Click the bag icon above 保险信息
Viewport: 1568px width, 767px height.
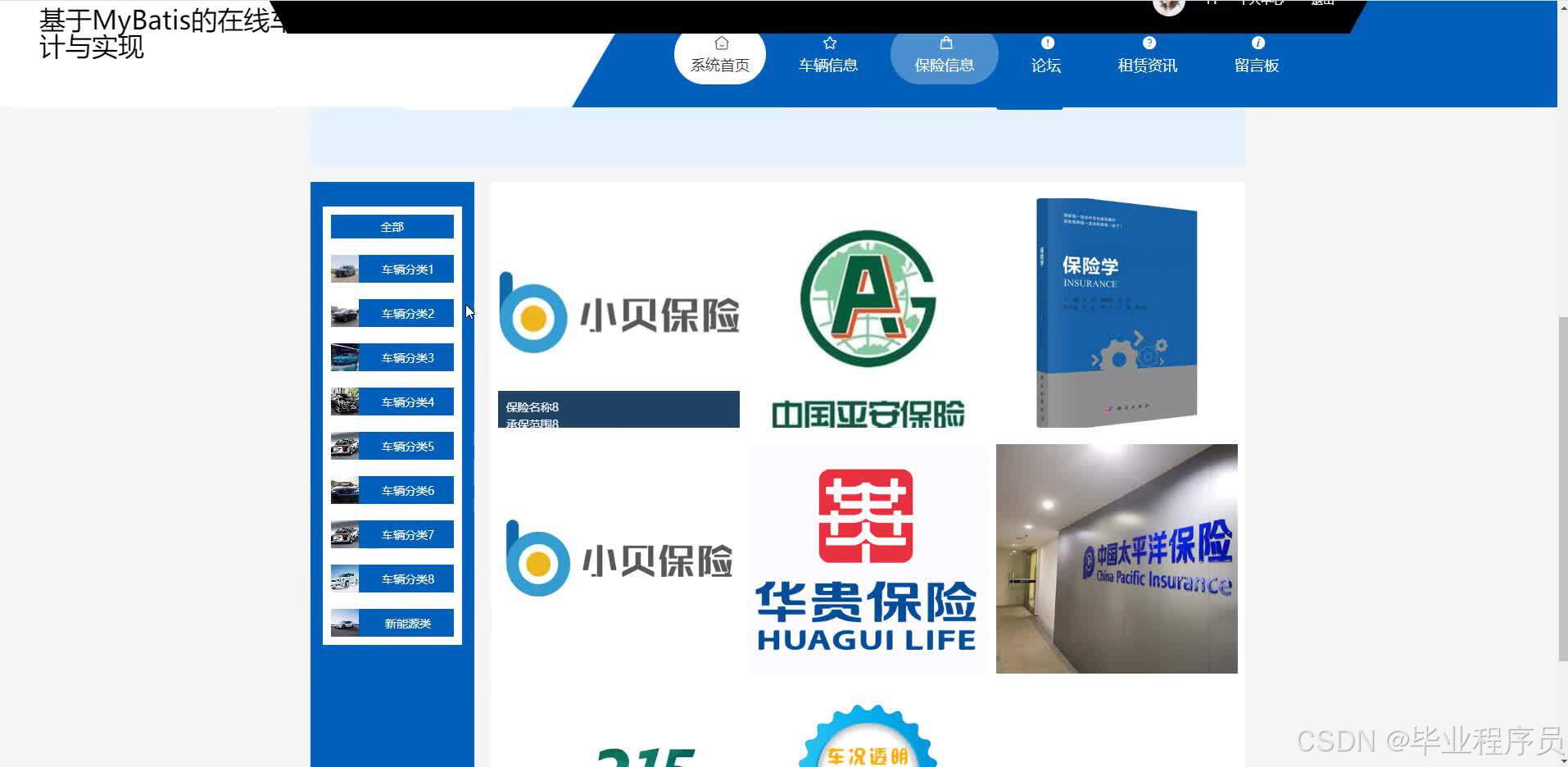click(945, 43)
